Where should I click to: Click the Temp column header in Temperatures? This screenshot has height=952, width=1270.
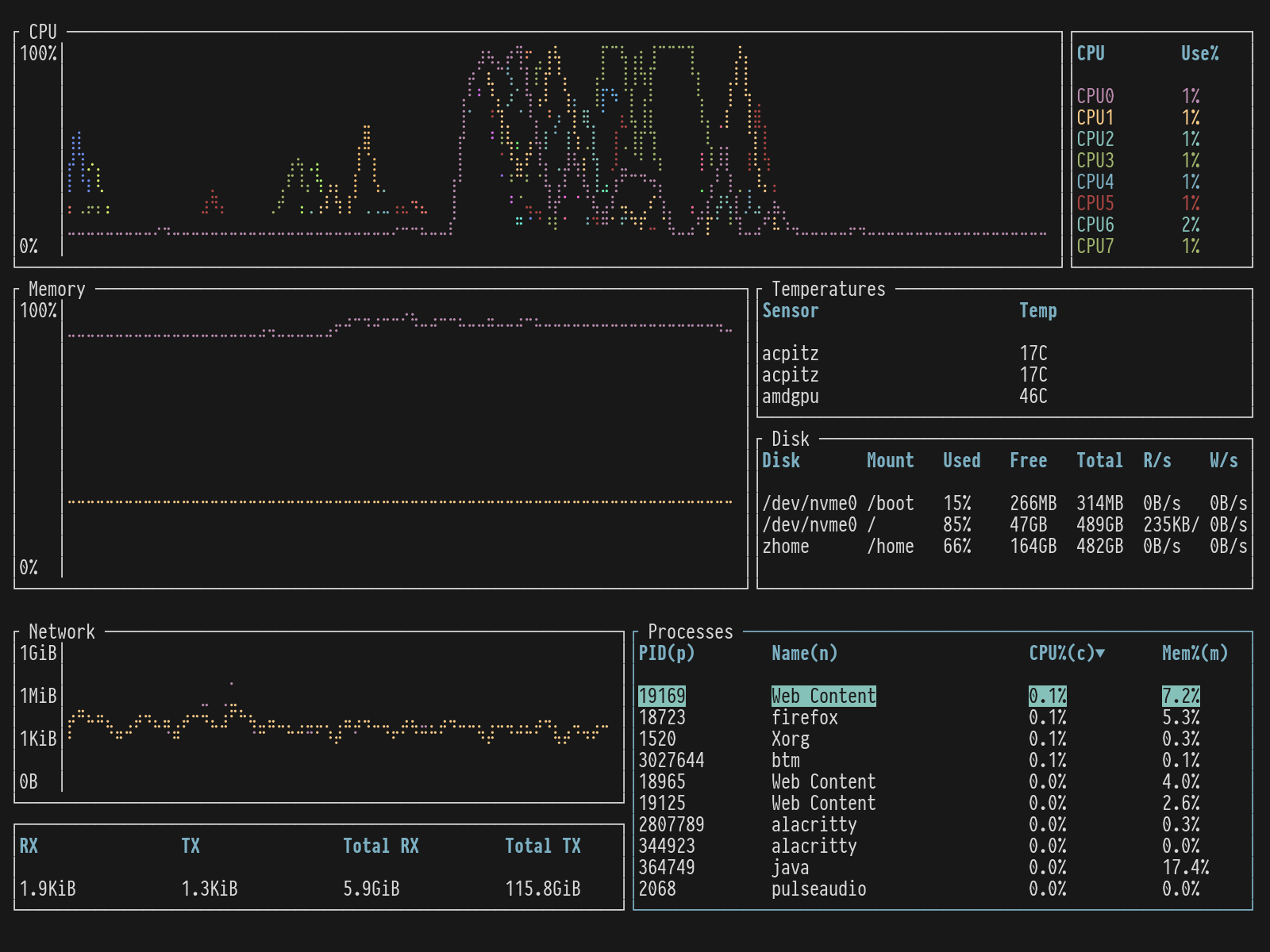point(1038,310)
